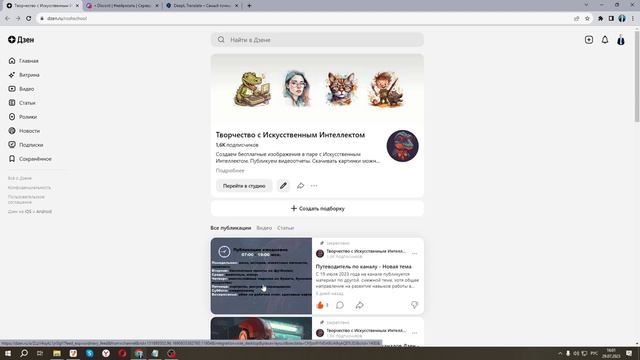
Task: Like the Путеводитель по каналу post
Action: (x=320, y=305)
